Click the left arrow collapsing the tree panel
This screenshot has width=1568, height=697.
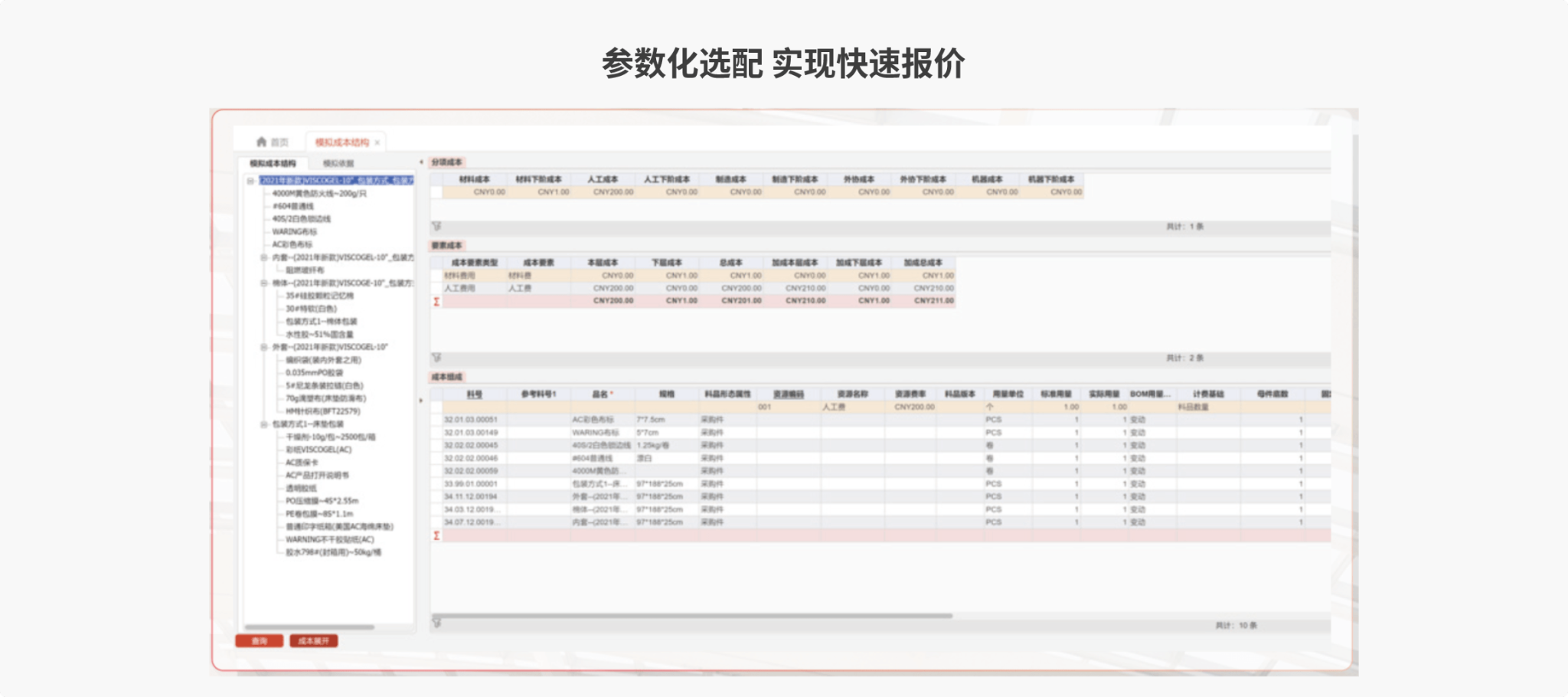[x=421, y=162]
